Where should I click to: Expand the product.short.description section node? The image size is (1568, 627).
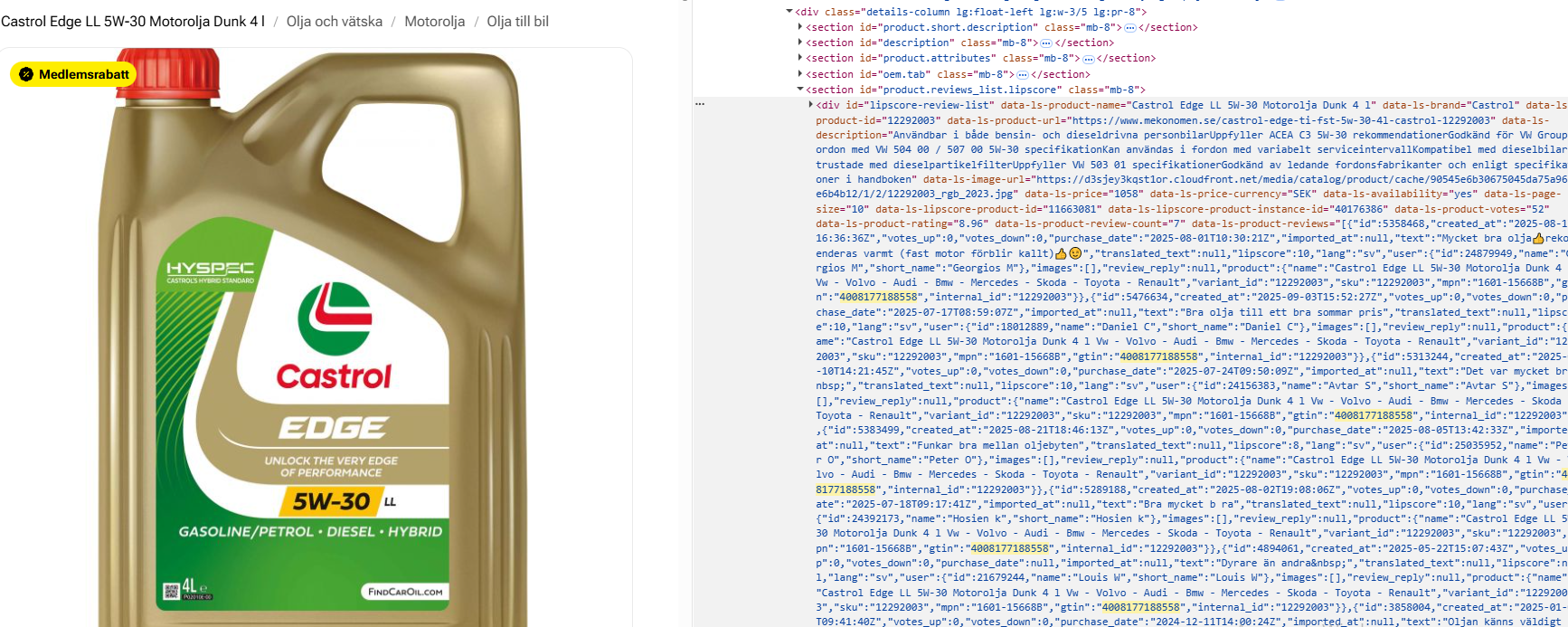coord(800,27)
